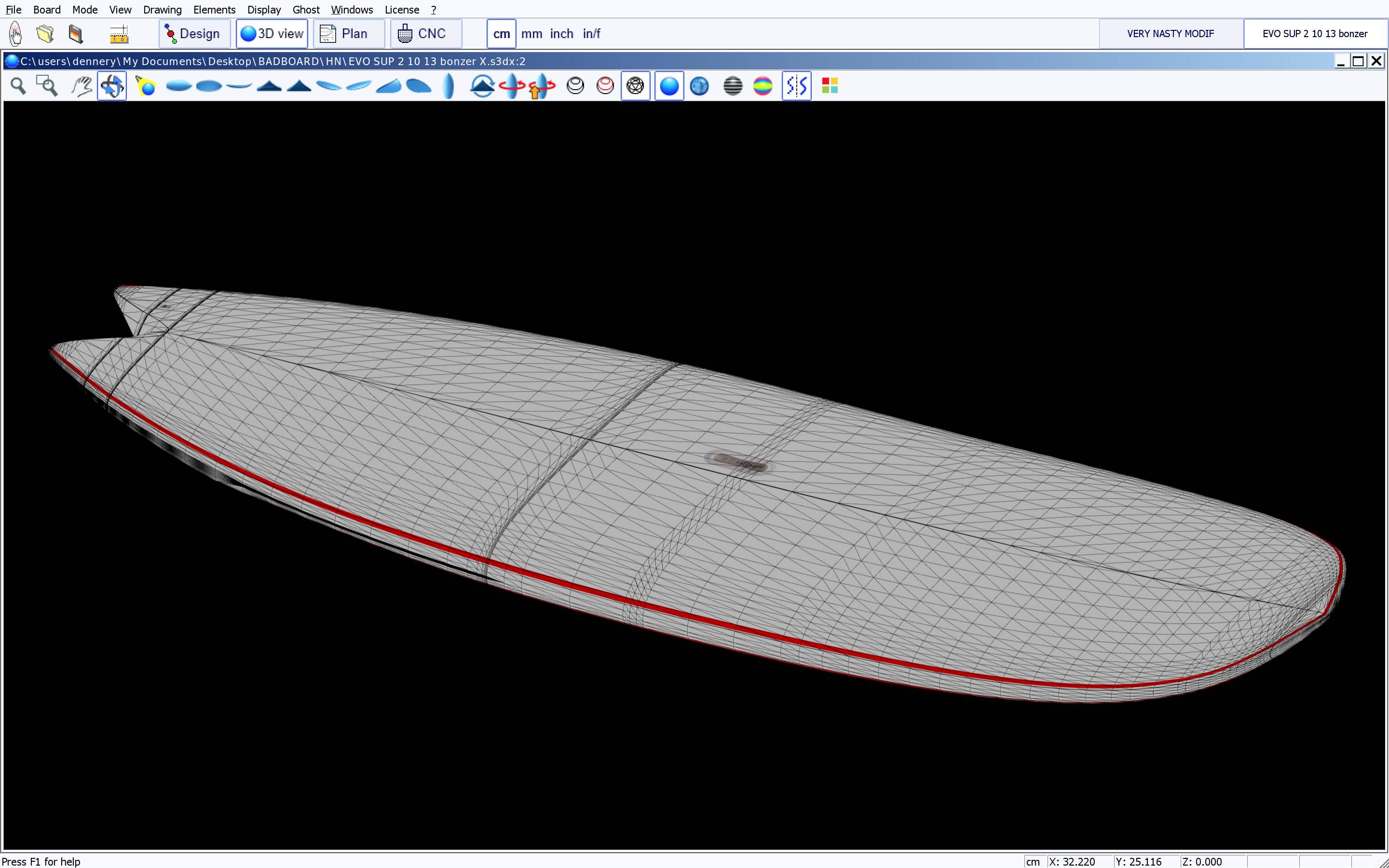Select the hand pan tool
Screen dimensions: 1389x868
click(x=82, y=86)
